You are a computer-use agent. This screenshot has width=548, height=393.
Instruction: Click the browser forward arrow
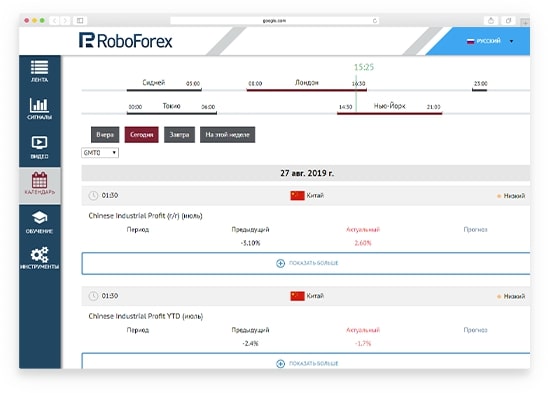tap(65, 21)
